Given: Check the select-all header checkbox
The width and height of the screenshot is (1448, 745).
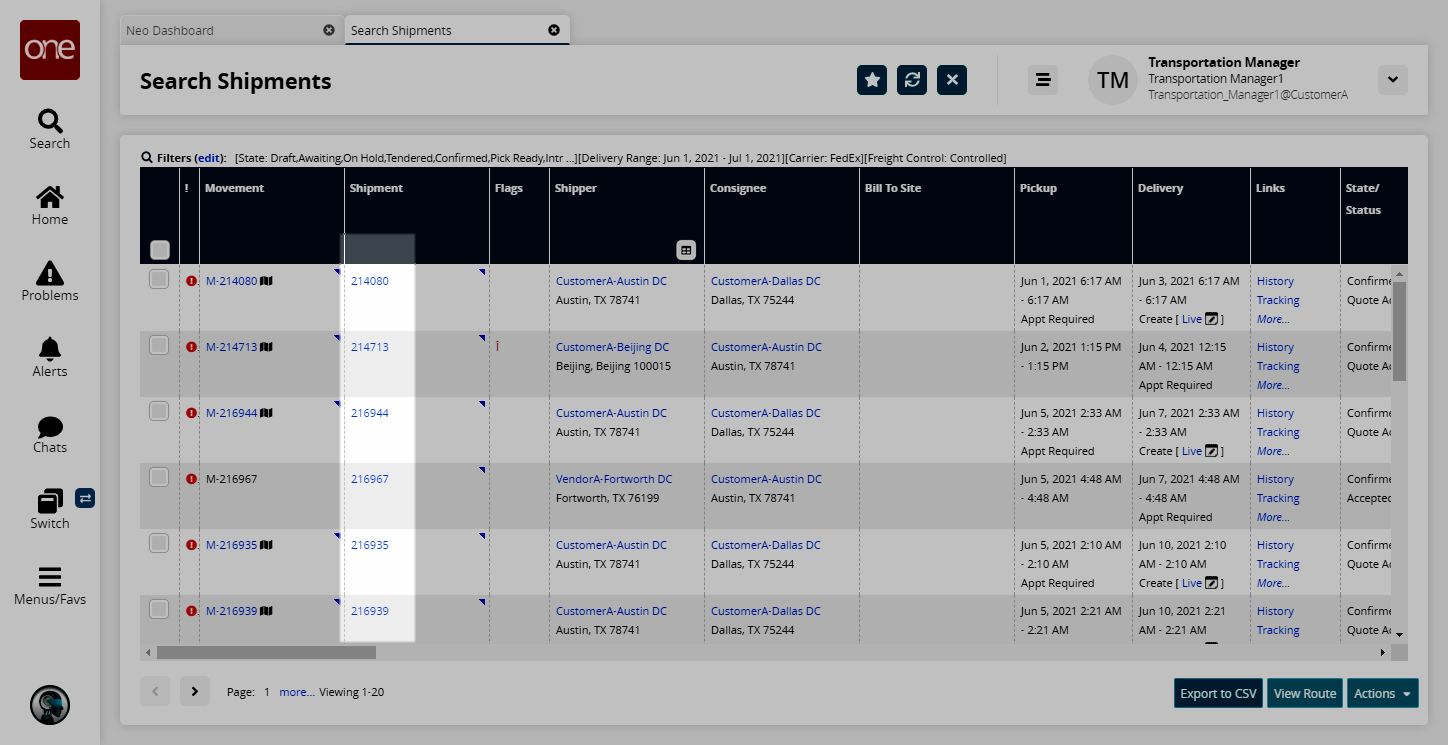Looking at the screenshot, I should point(160,250).
